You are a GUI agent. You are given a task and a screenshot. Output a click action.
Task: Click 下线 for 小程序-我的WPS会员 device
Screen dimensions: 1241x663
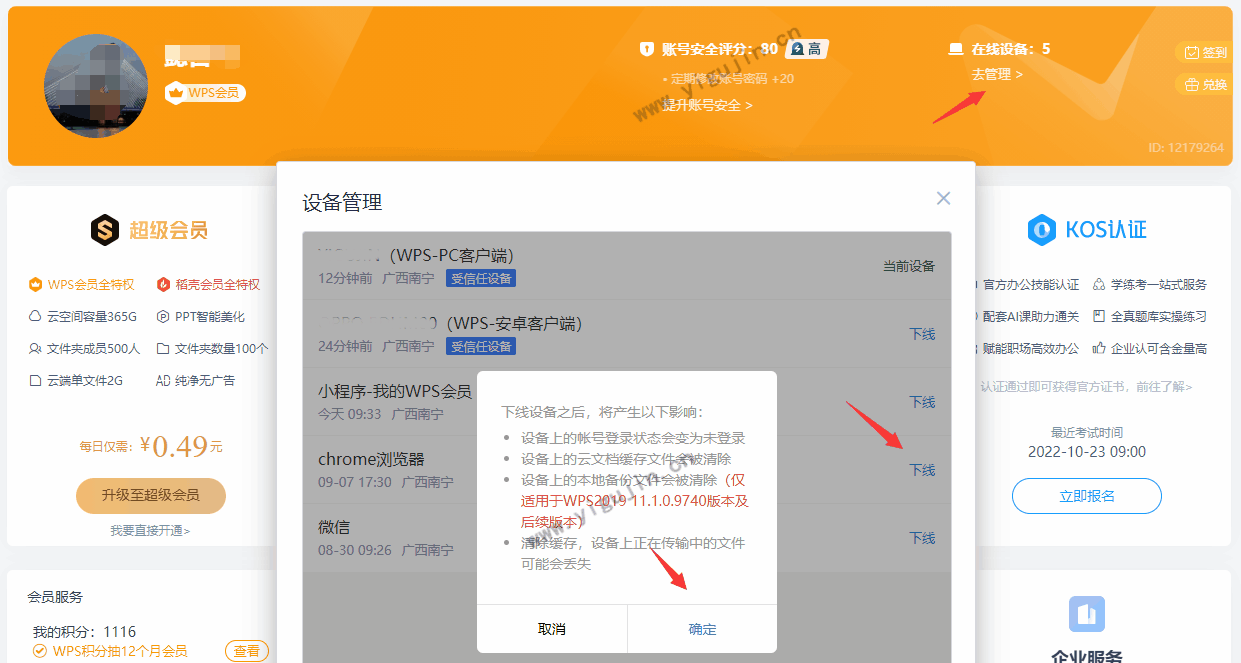922,402
